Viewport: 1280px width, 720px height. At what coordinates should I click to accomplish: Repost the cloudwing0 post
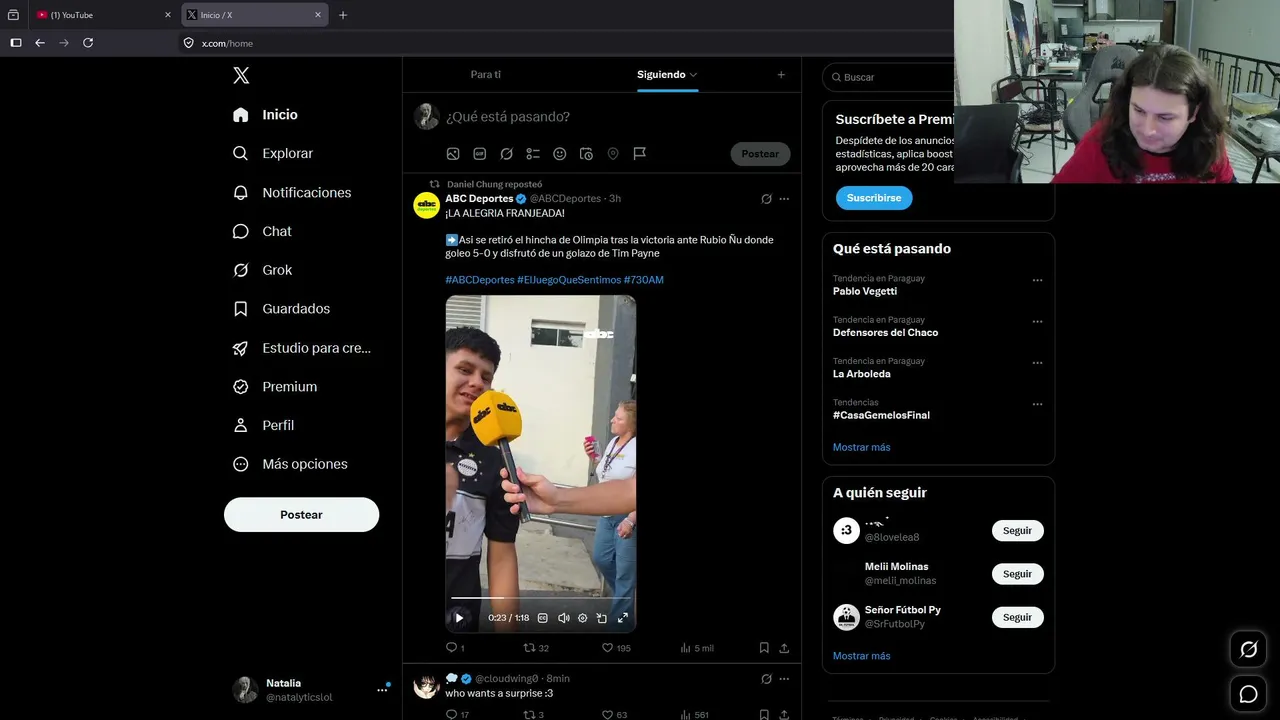click(534, 715)
